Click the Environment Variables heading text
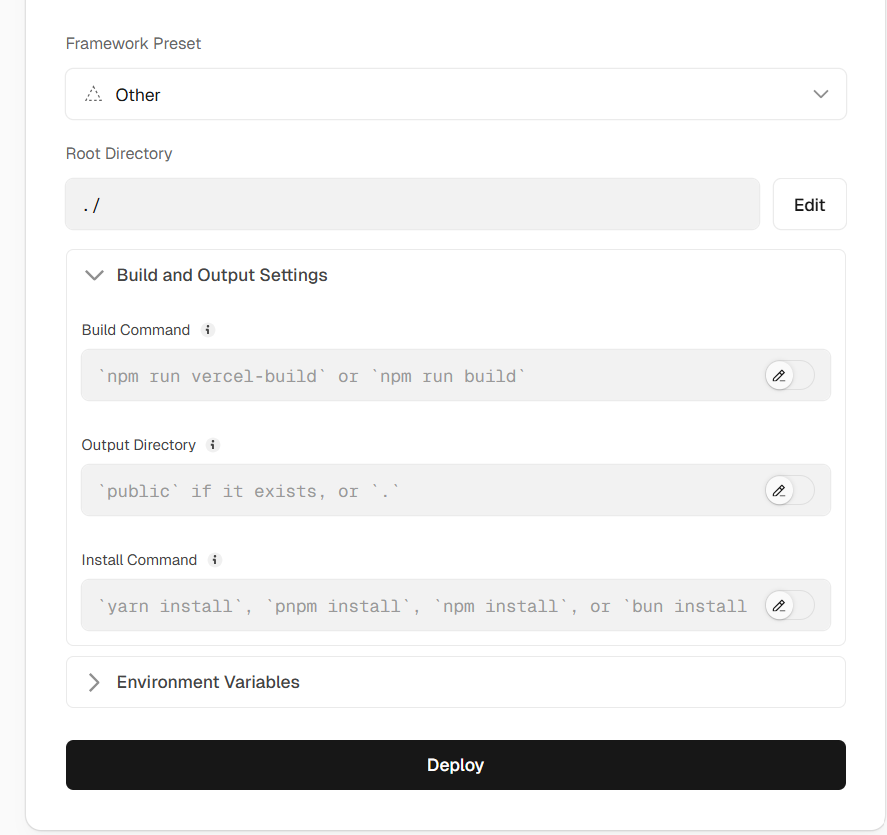This screenshot has width=887, height=835. tap(208, 682)
